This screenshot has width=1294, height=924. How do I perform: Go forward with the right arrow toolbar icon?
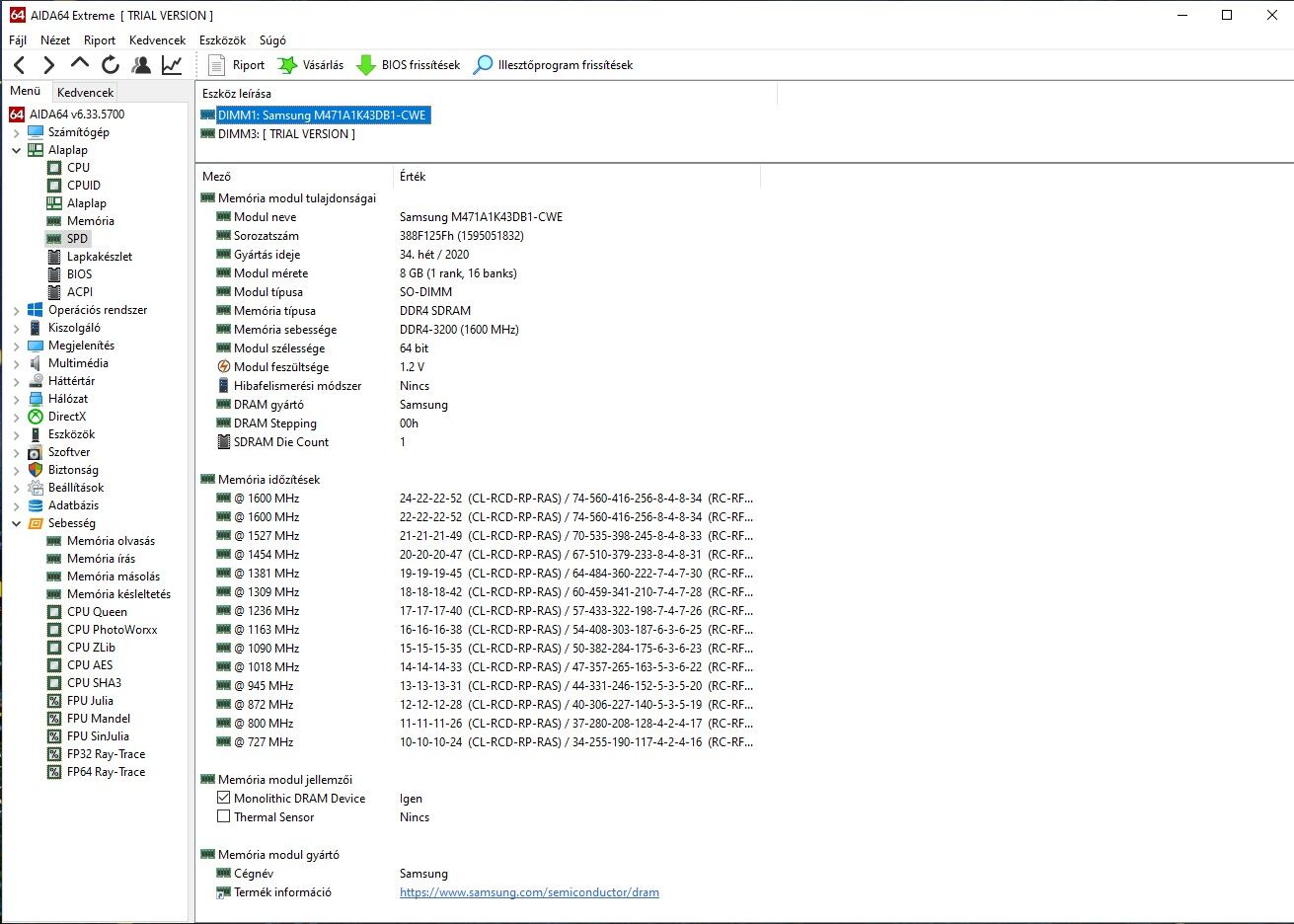49,65
